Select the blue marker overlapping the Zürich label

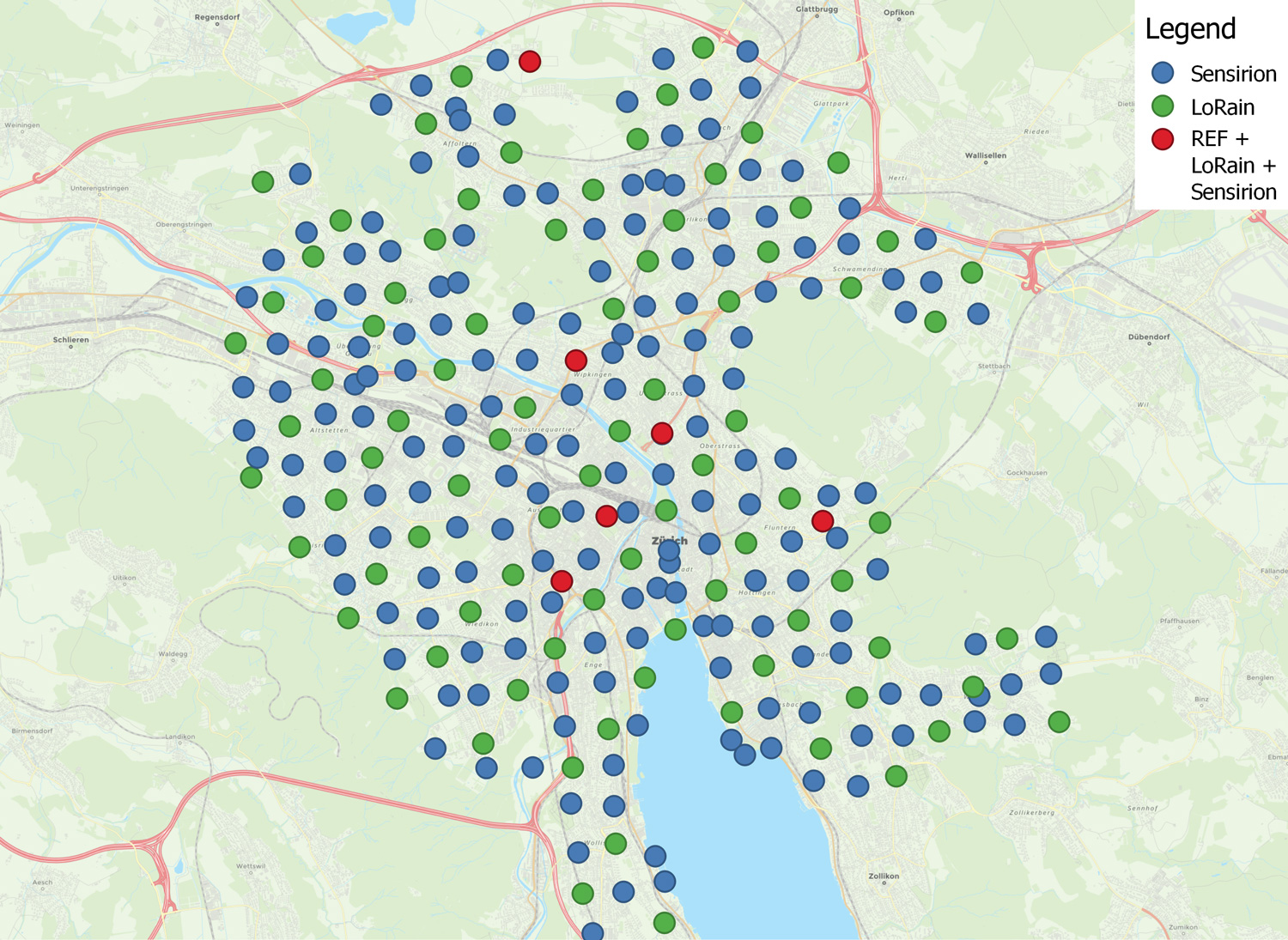pyautogui.click(x=669, y=550)
